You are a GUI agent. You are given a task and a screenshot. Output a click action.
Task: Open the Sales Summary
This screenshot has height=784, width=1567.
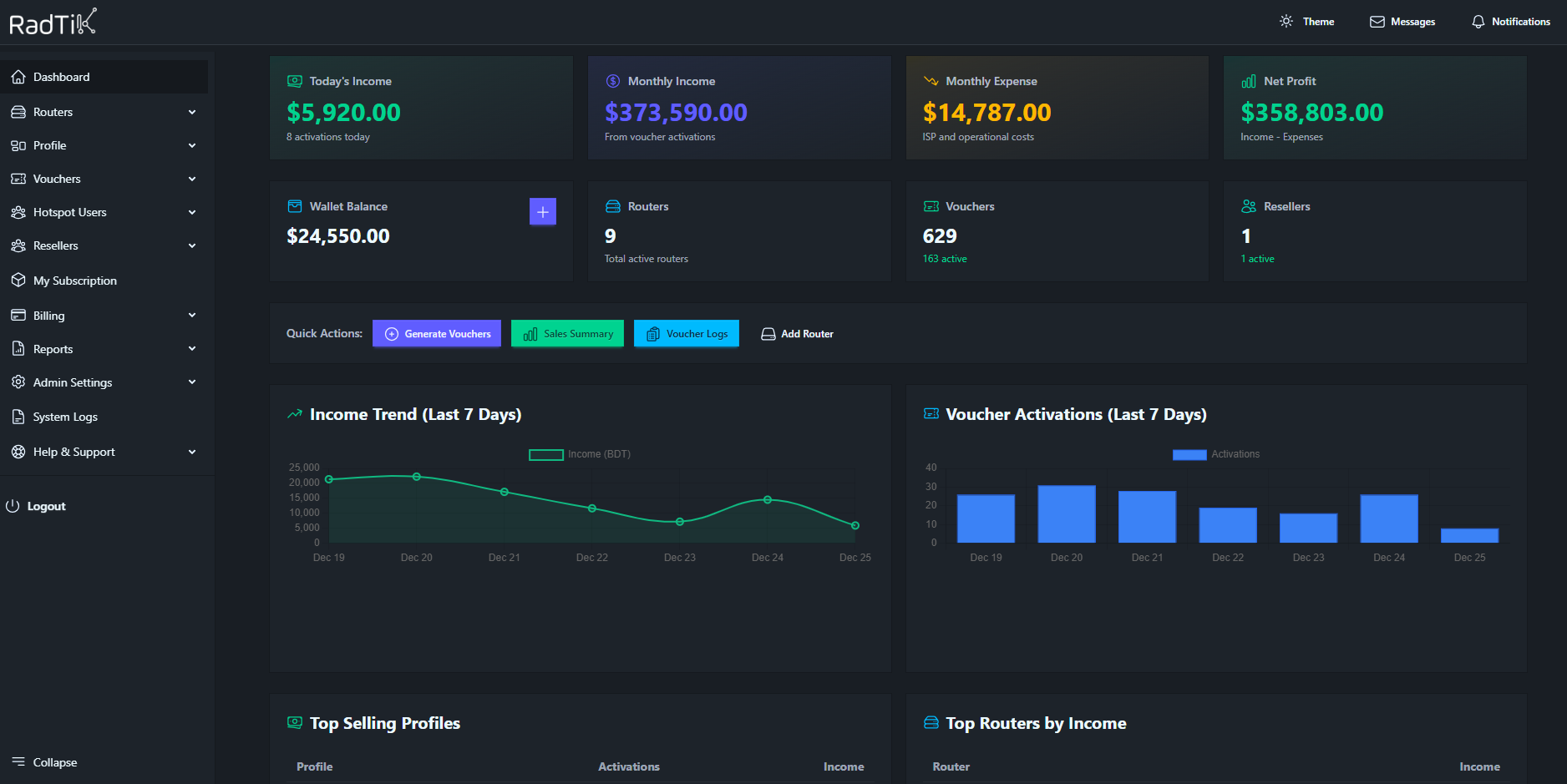pos(567,333)
